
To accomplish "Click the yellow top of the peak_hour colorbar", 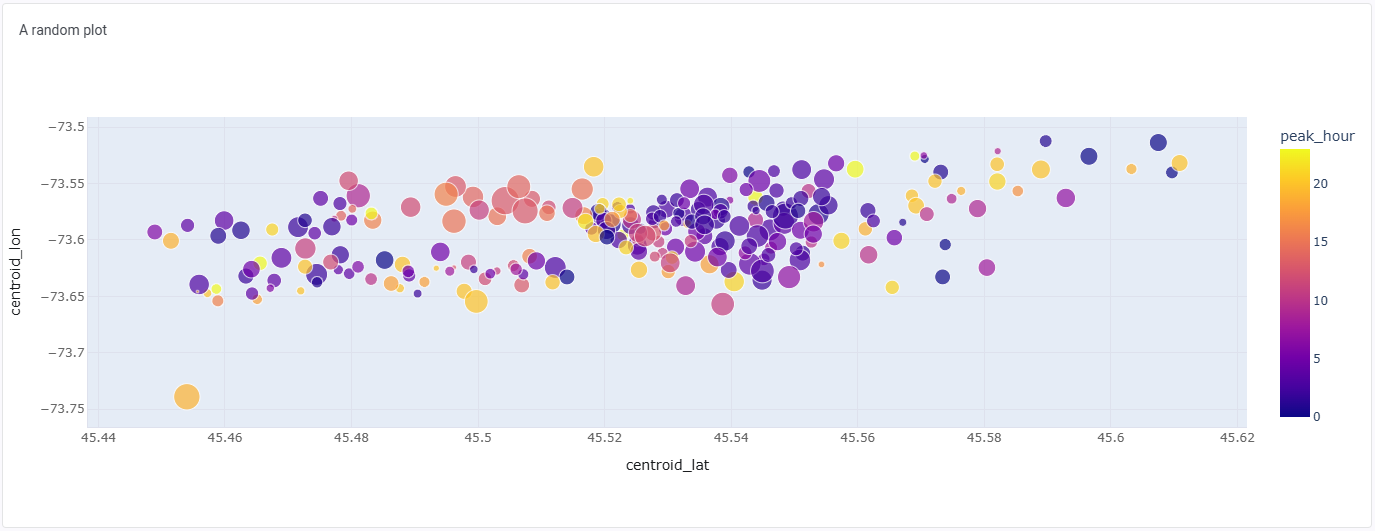I will tap(1294, 153).
